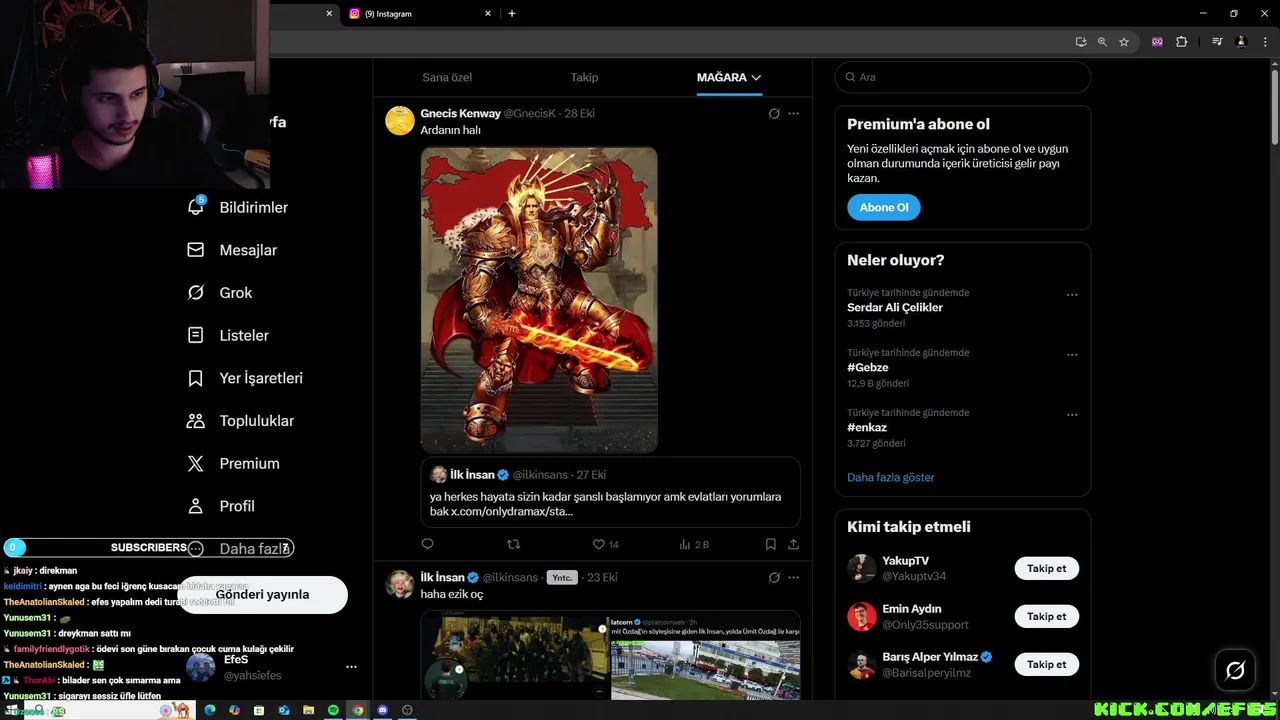Ask Grok about İlk İnsan post

coord(774,577)
